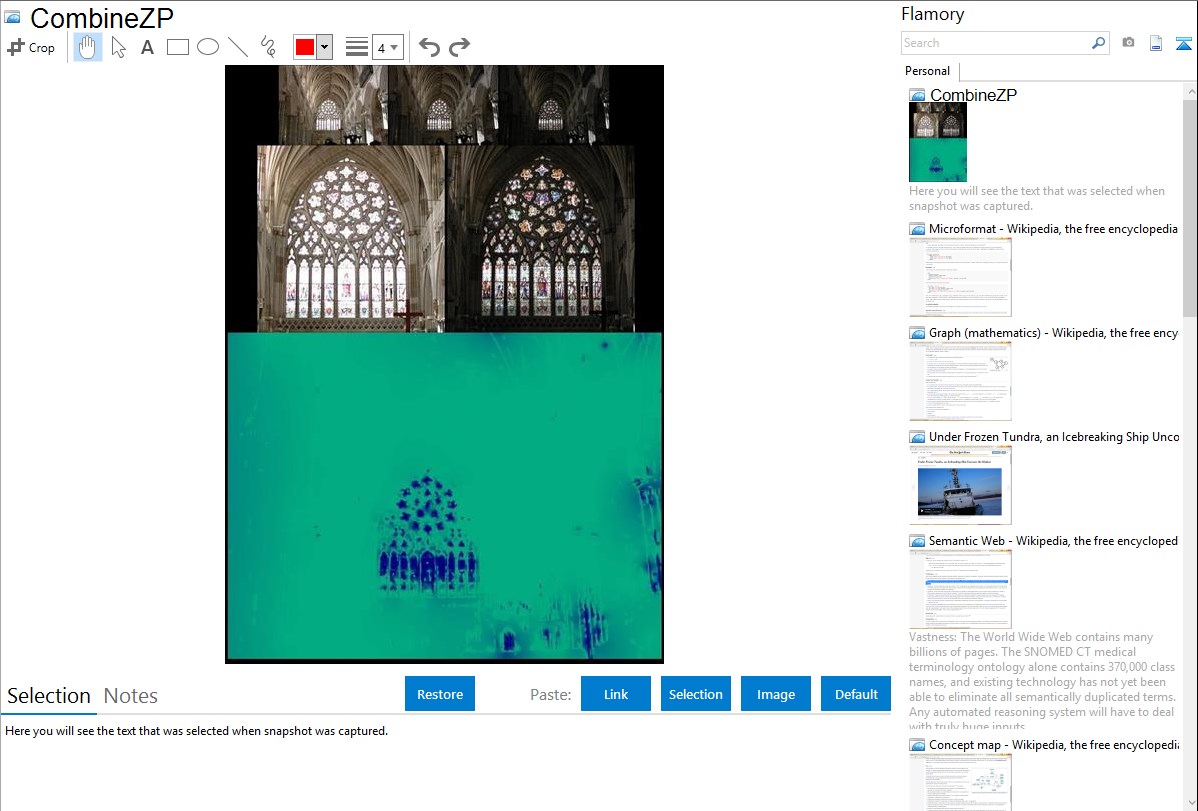Click the icon beside Microformat entry
The width and height of the screenshot is (1198, 811).
tap(918, 229)
